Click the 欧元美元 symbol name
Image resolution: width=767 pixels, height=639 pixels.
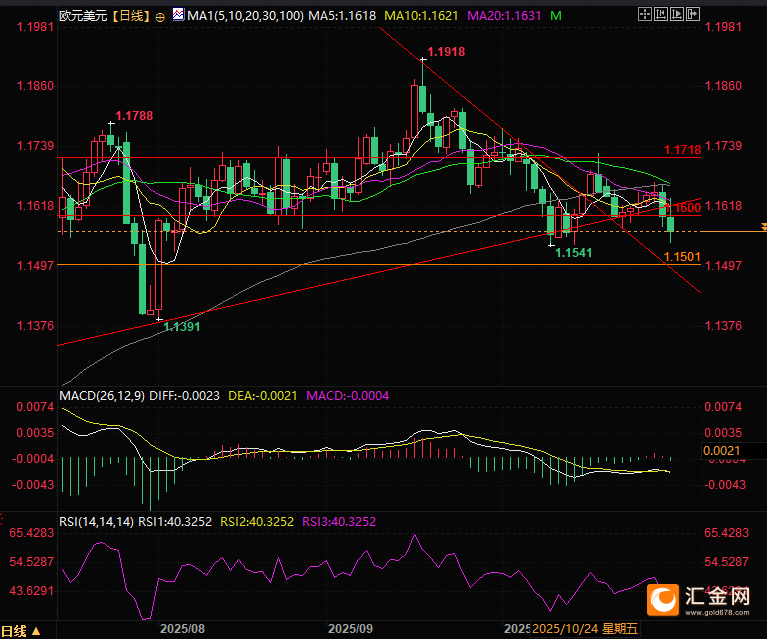tap(82, 16)
